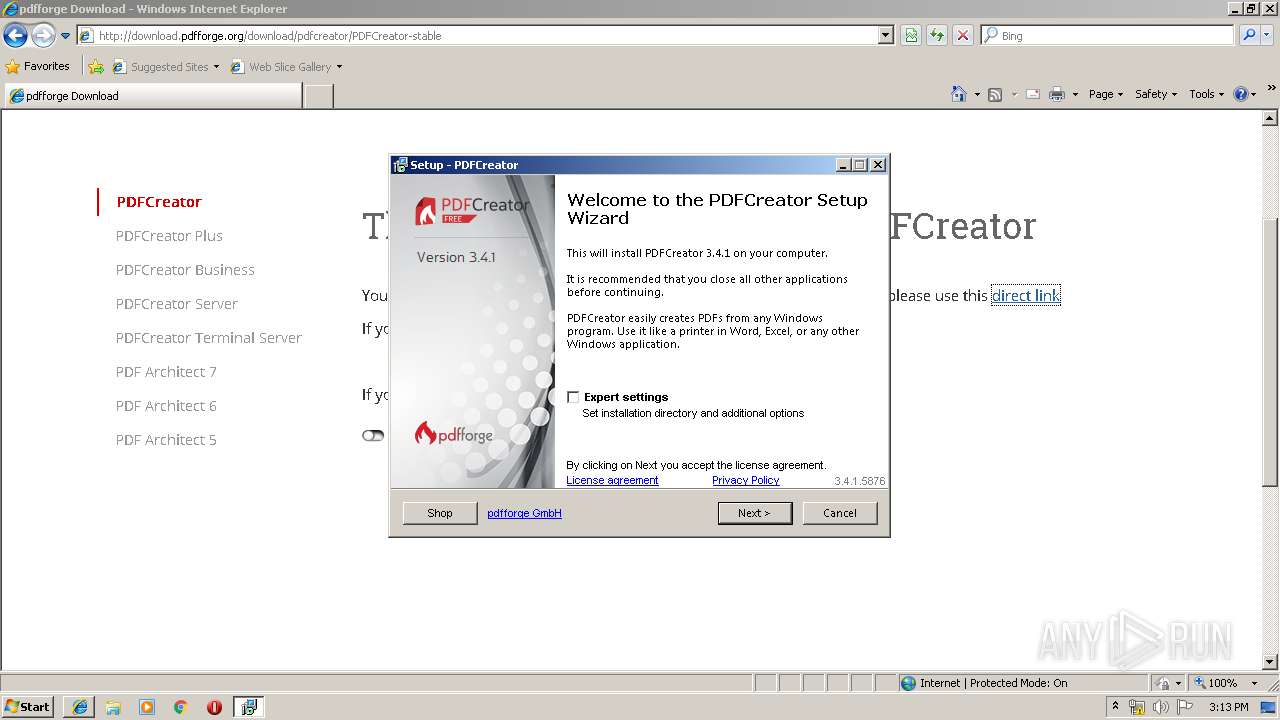
Task: Open the Web Slice Gallery link
Action: [x=287, y=67]
